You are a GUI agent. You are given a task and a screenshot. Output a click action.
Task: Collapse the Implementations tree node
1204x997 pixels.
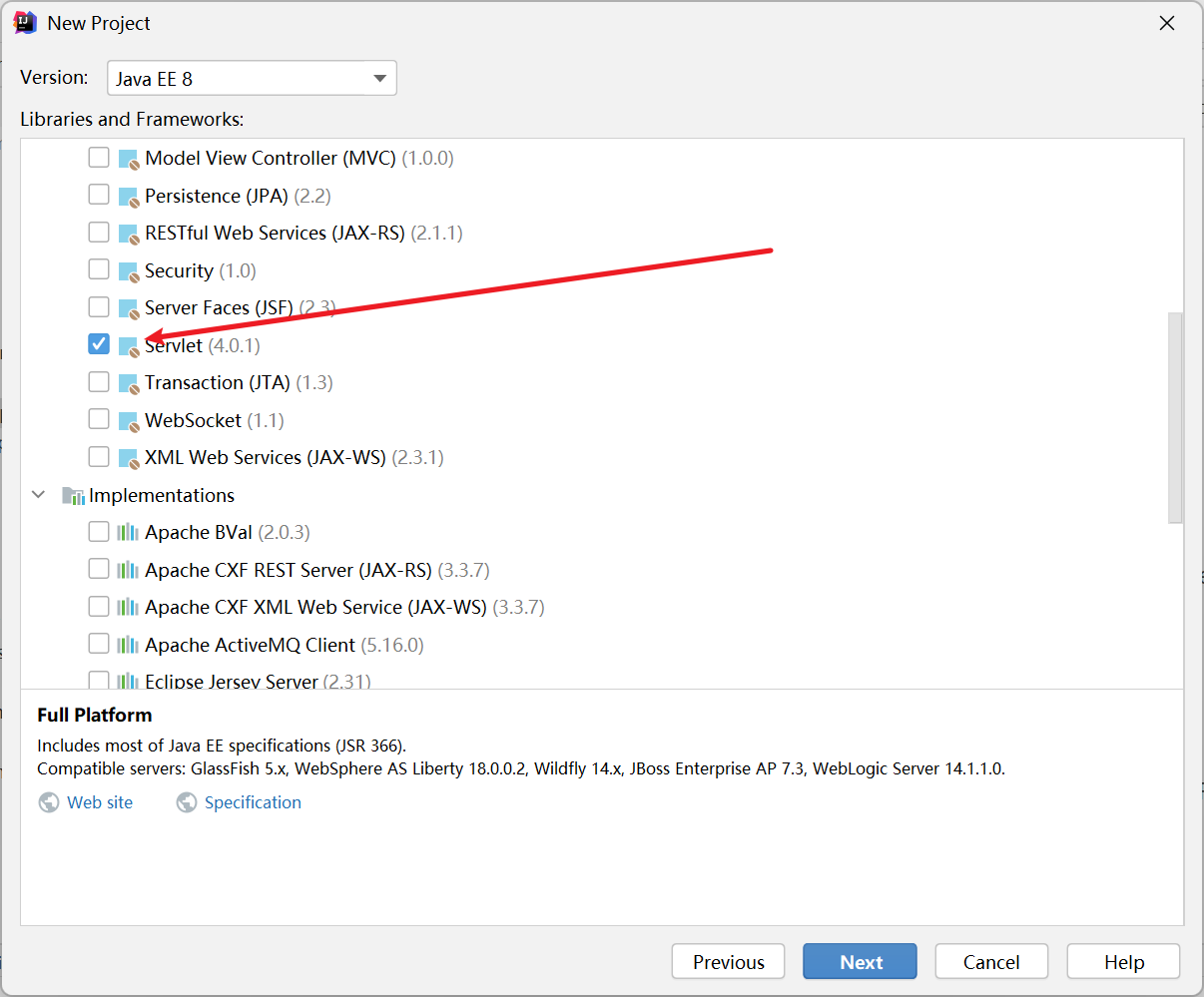[x=39, y=495]
